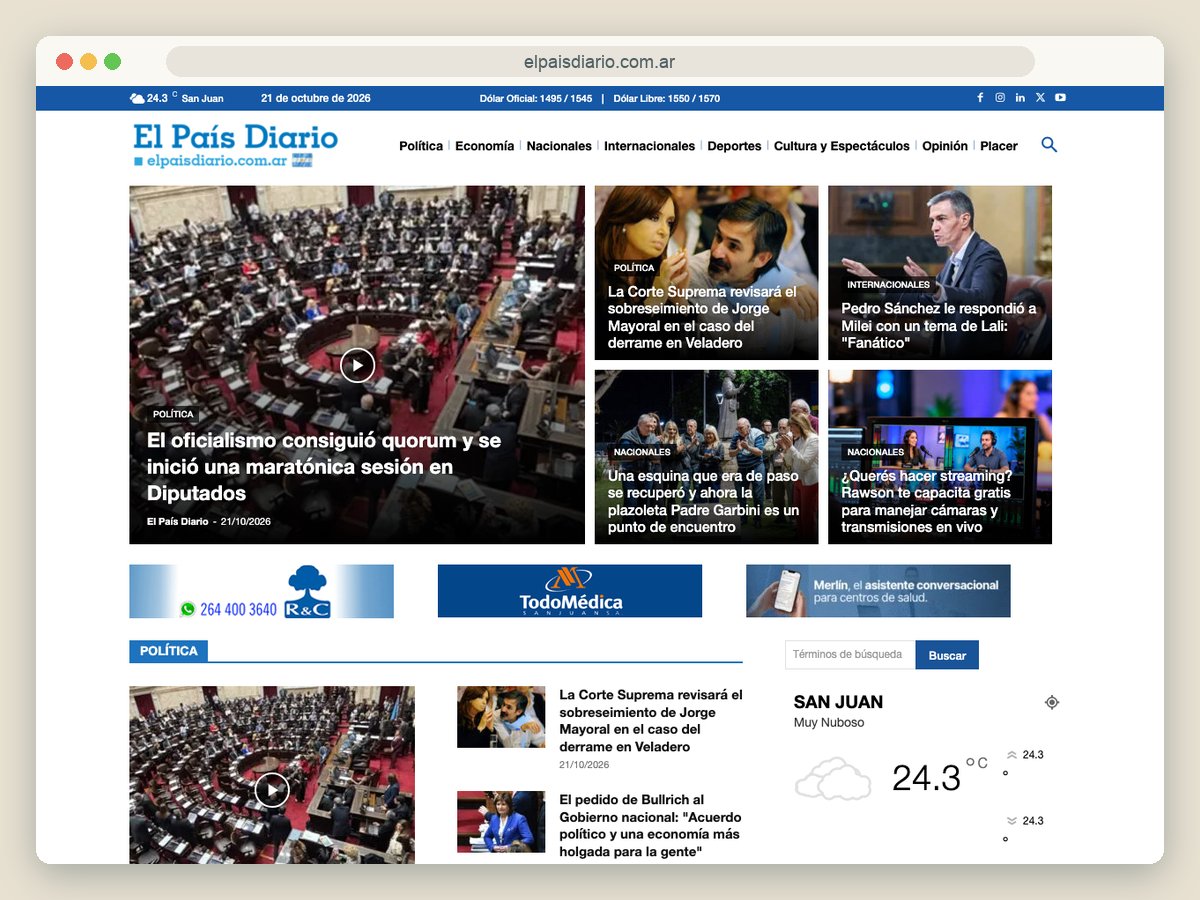The width and height of the screenshot is (1200, 900).
Task: Open plazoleta Padre Garbini article
Action: pos(706,457)
